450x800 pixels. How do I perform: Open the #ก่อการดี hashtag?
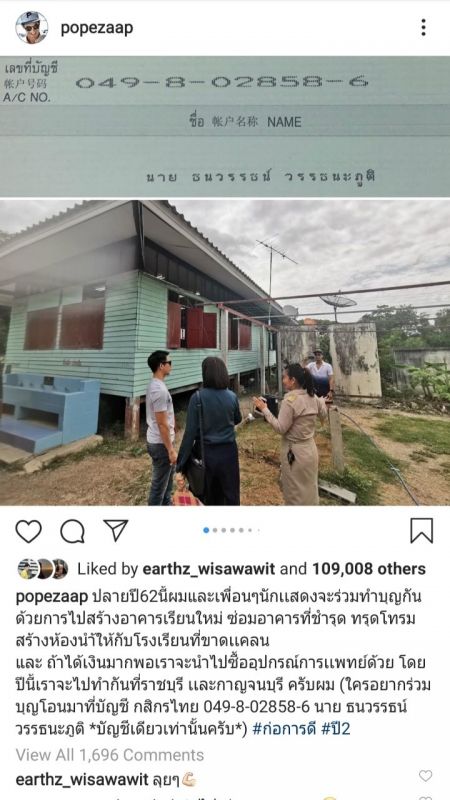click(284, 729)
